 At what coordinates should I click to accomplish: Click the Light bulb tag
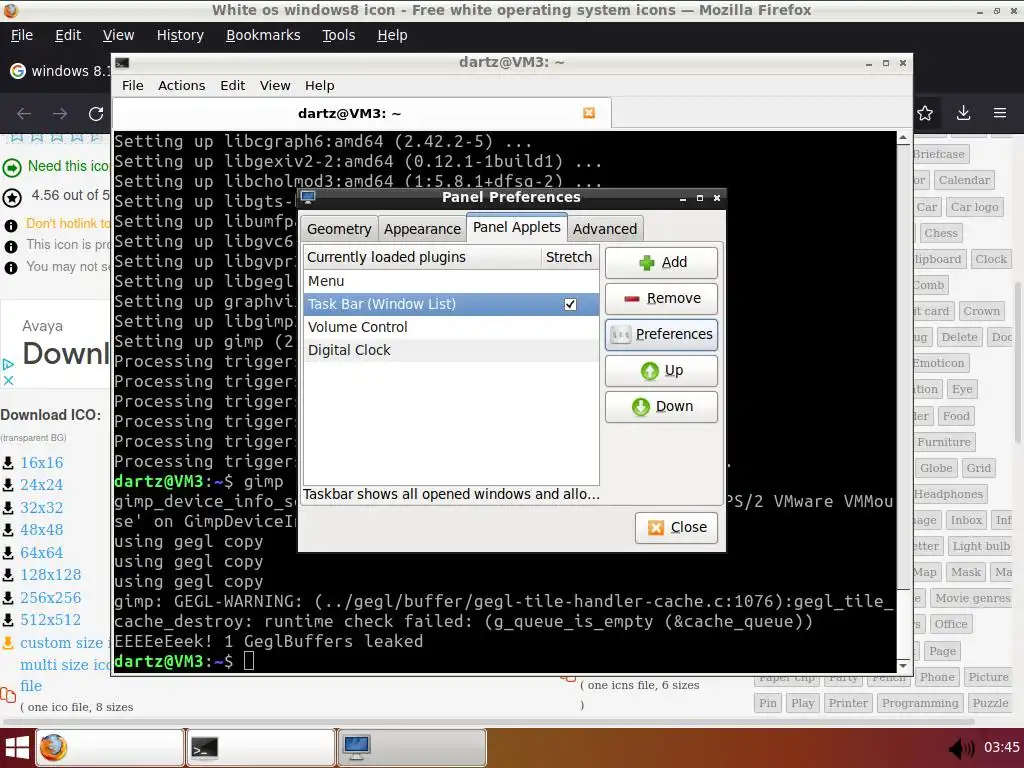tap(981, 546)
